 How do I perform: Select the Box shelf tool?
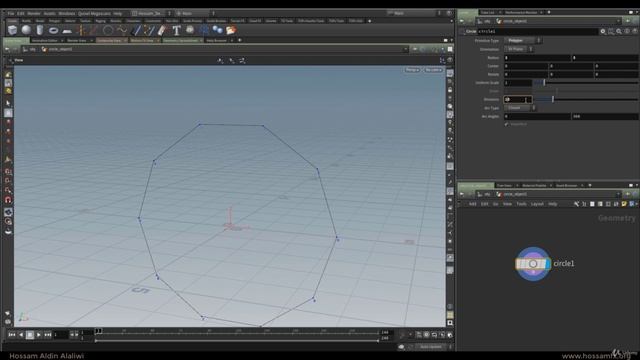coord(13,30)
